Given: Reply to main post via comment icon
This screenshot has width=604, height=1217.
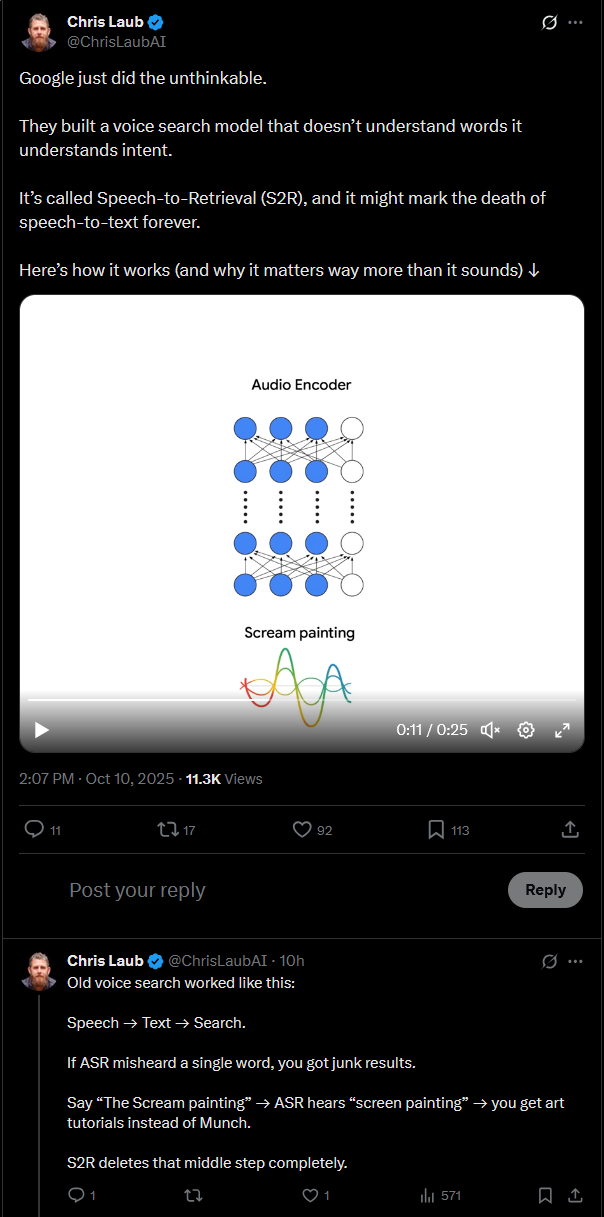Looking at the screenshot, I should 34,829.
